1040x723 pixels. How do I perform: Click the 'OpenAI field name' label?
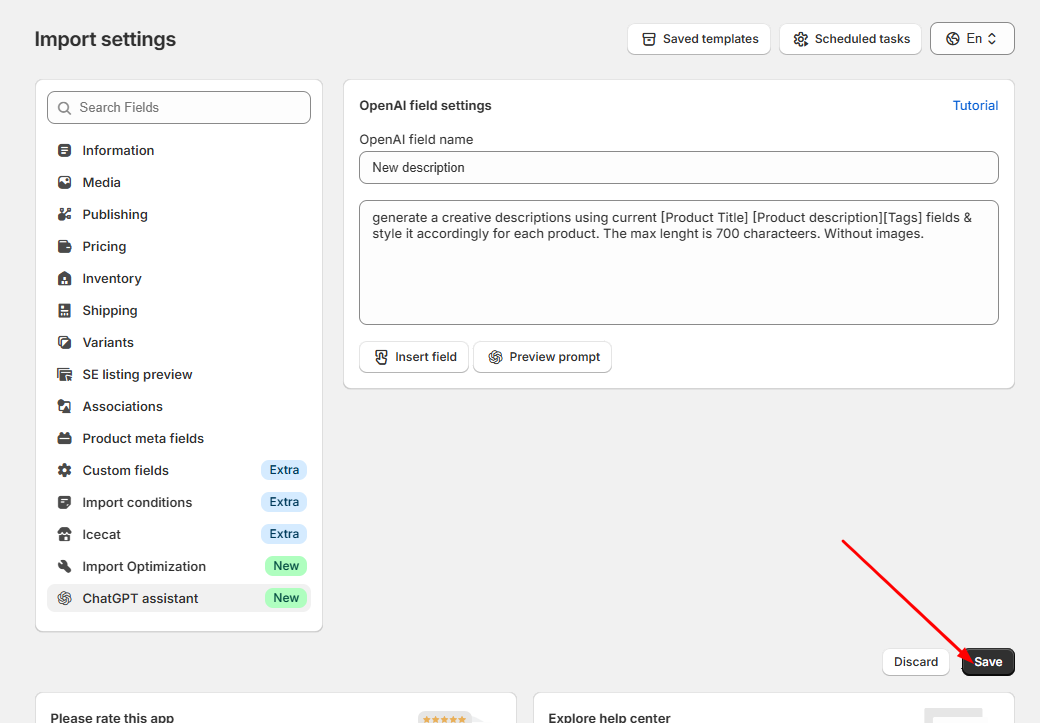(x=417, y=139)
